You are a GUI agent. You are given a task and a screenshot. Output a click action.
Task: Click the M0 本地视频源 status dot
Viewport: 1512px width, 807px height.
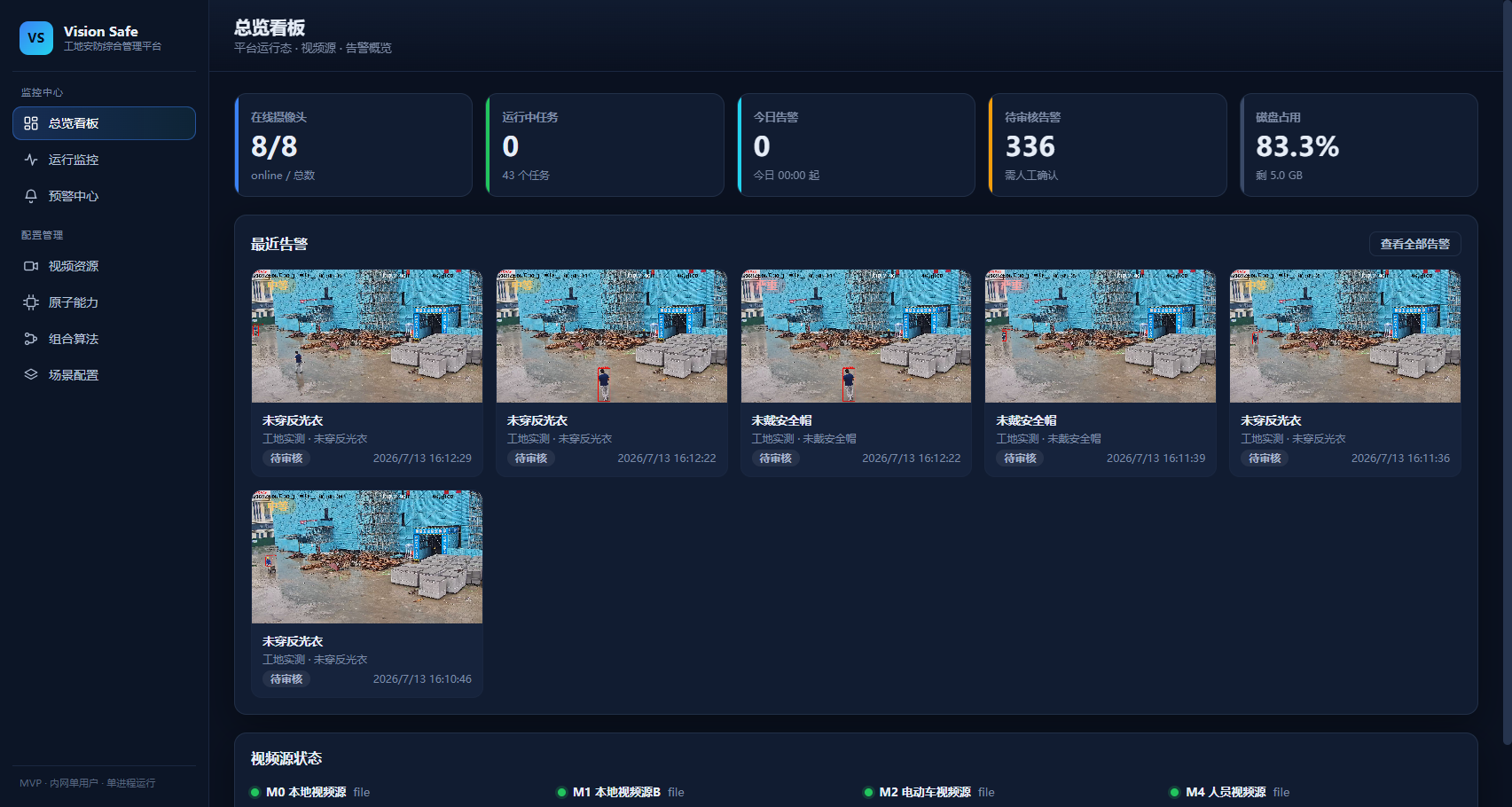tap(255, 793)
